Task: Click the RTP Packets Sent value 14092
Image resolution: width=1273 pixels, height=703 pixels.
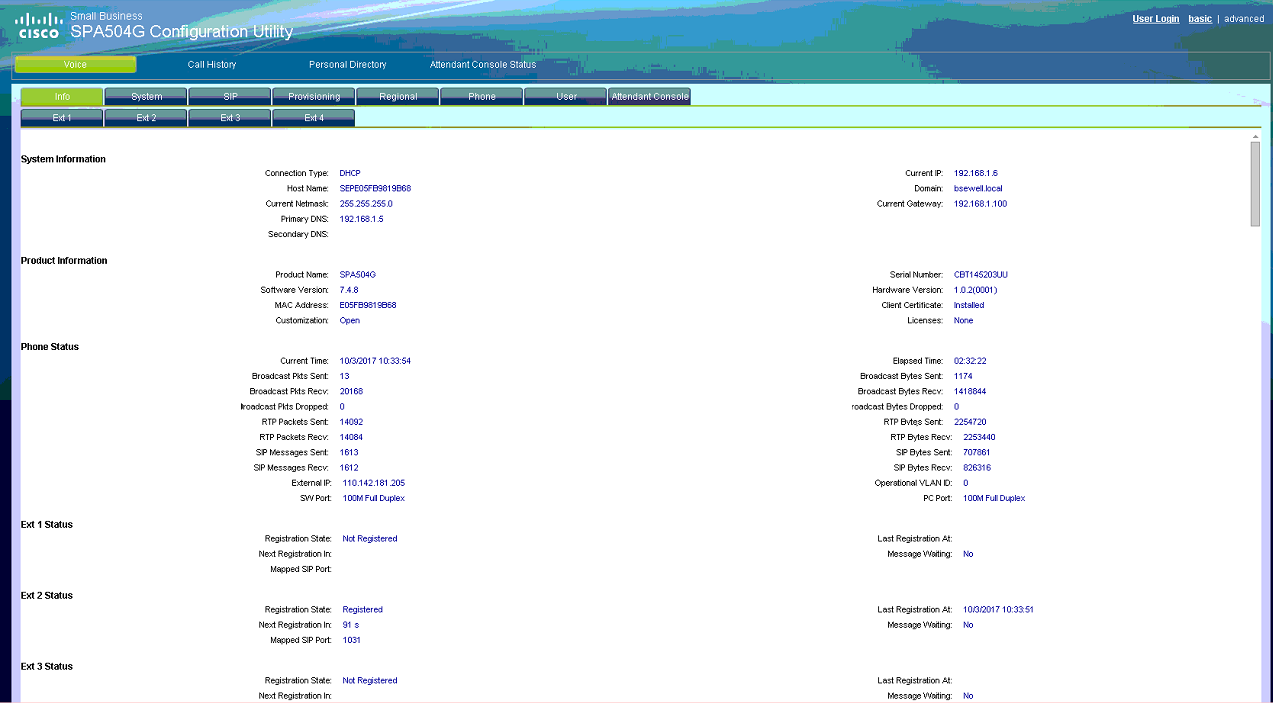Action: click(x=351, y=422)
